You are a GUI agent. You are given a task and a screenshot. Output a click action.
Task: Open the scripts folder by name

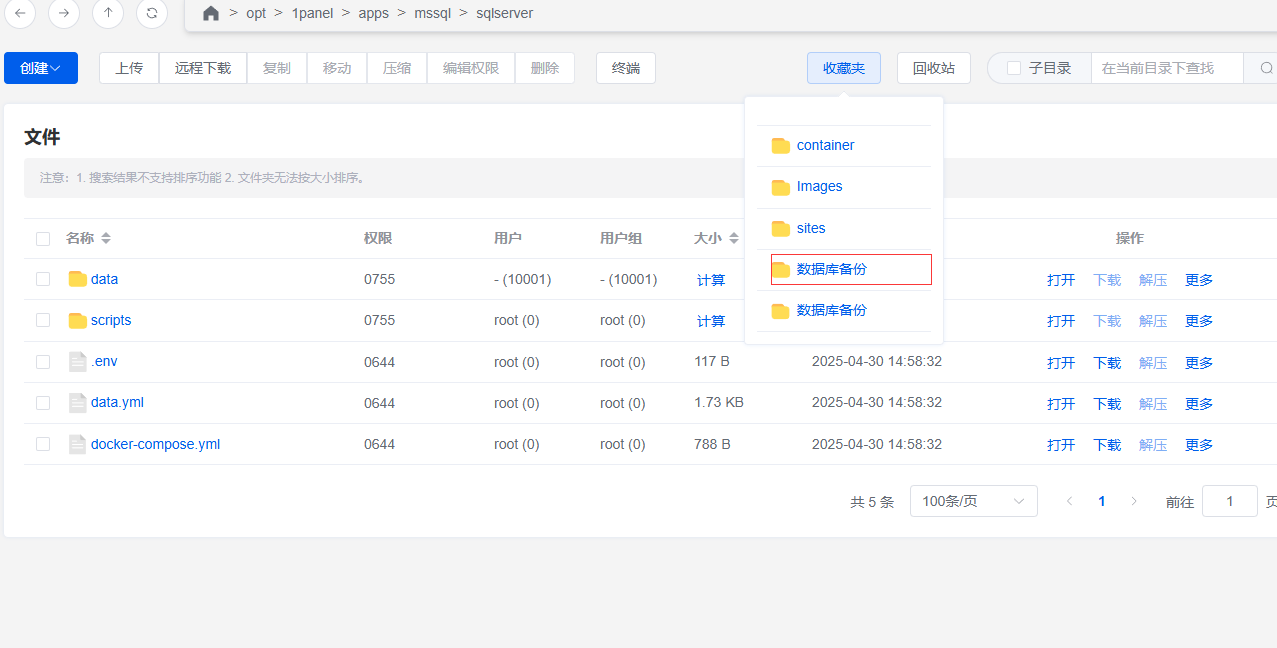point(111,320)
